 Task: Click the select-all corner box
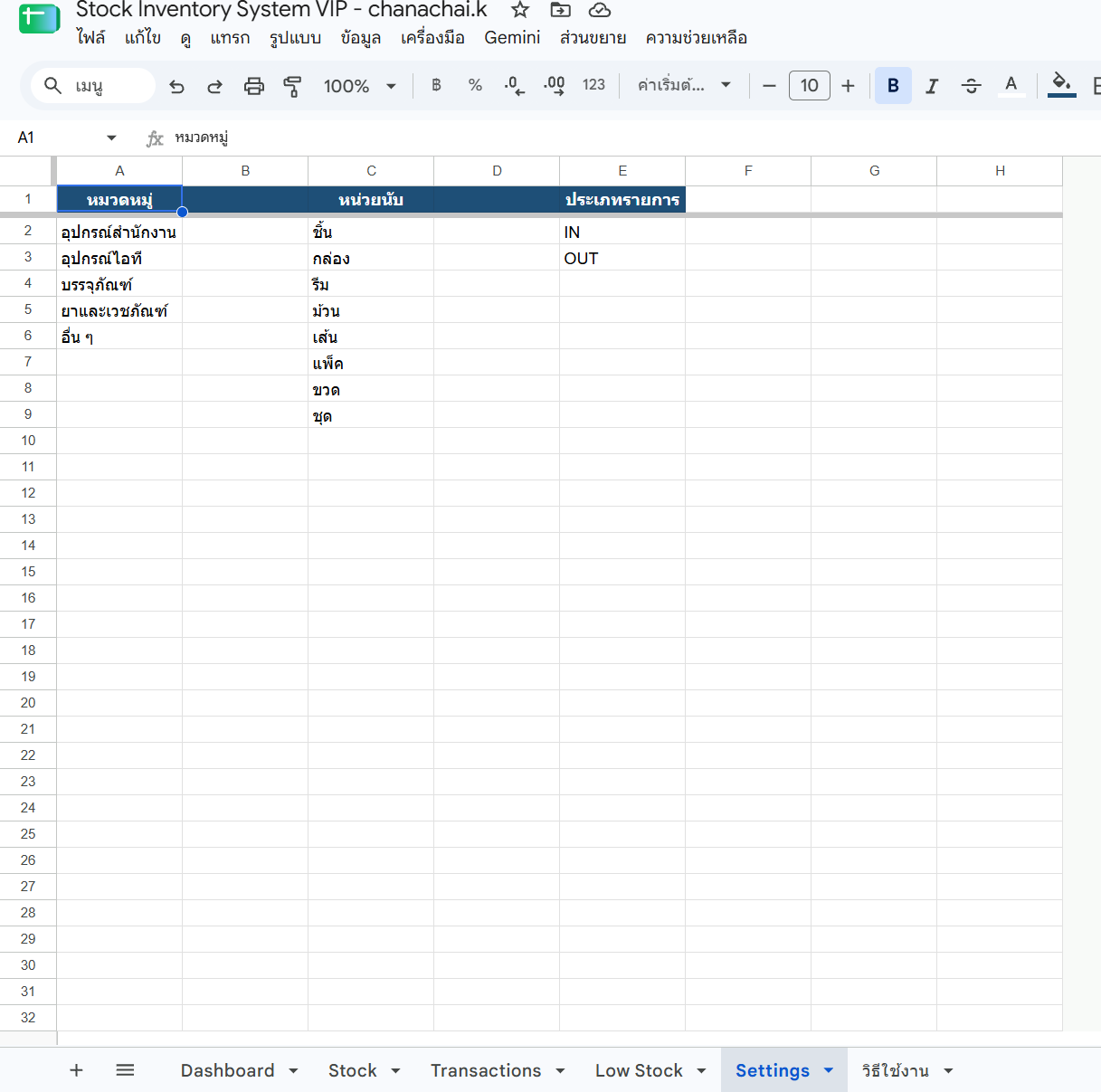click(28, 171)
